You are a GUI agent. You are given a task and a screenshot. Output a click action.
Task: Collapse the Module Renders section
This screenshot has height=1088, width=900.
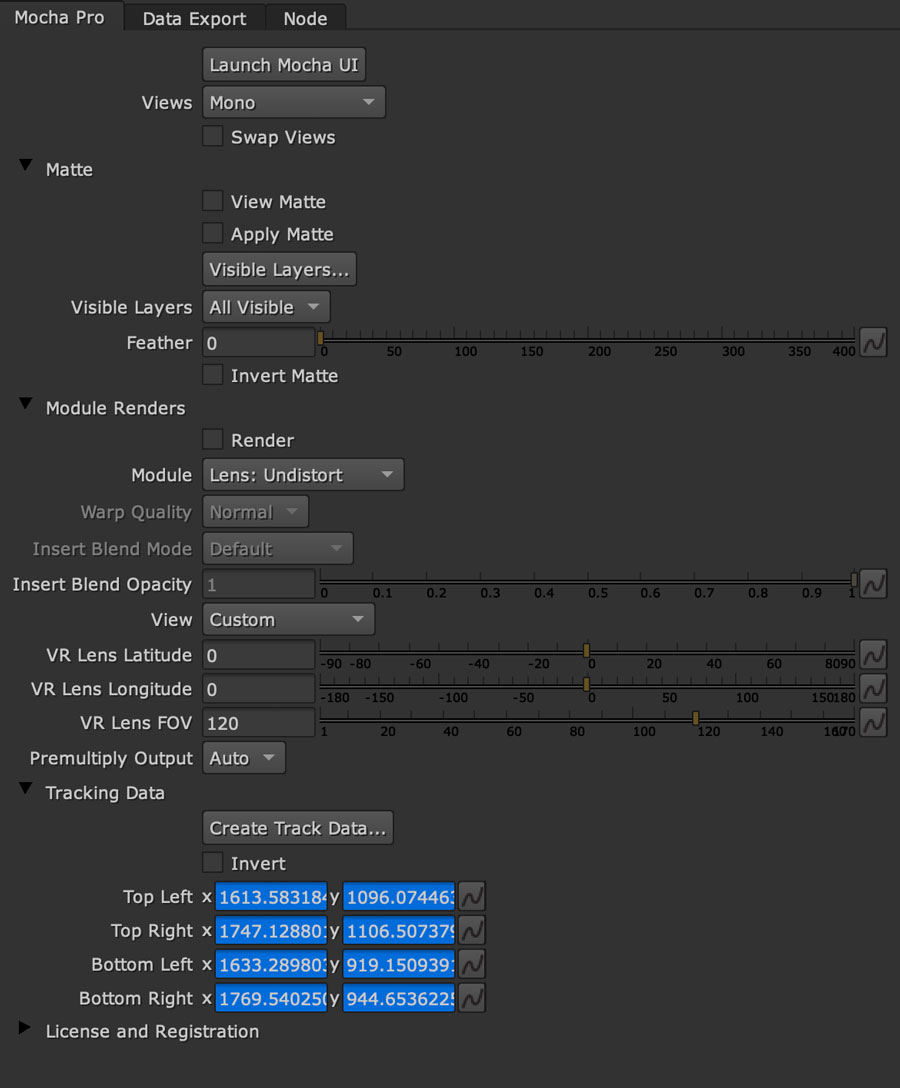[x=26, y=404]
